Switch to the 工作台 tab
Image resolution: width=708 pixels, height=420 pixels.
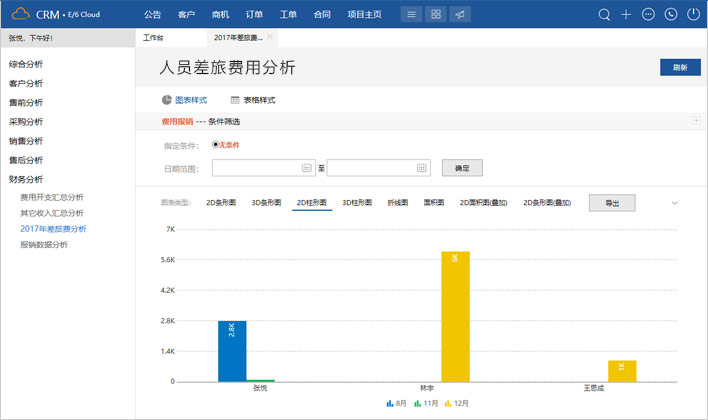coord(153,37)
